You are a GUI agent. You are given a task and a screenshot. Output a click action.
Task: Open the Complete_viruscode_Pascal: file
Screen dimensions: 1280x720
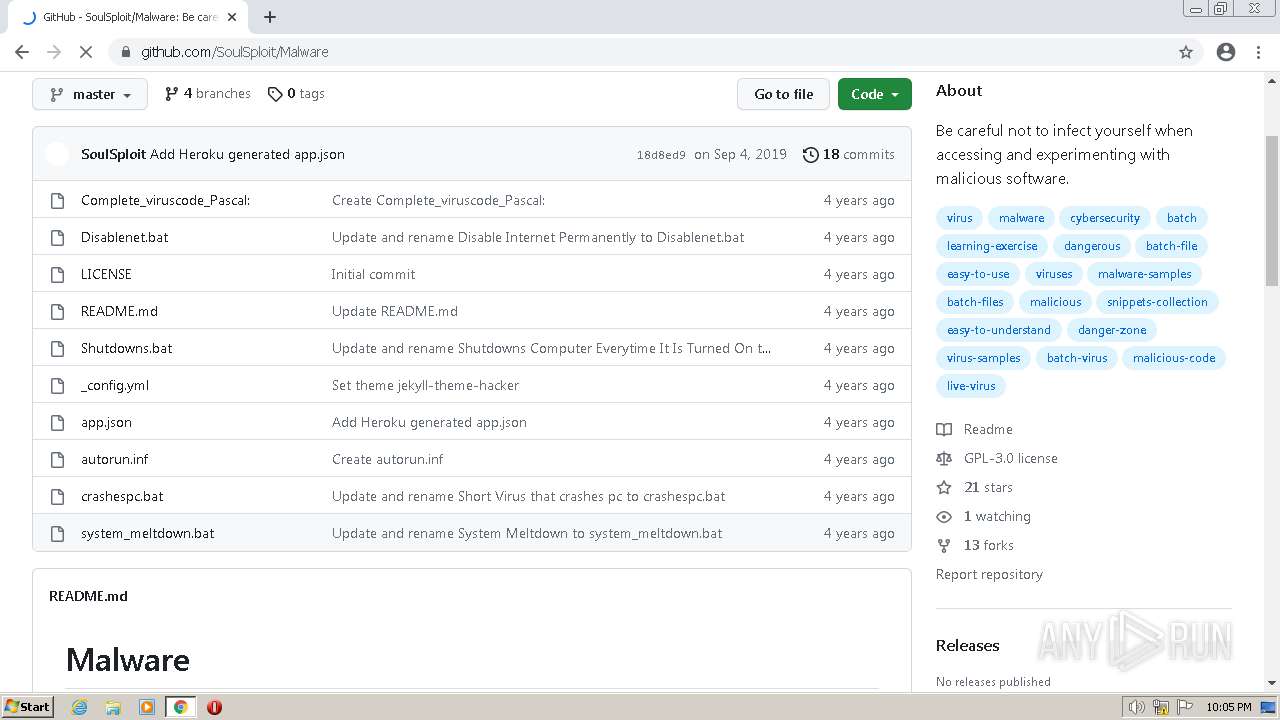(165, 200)
